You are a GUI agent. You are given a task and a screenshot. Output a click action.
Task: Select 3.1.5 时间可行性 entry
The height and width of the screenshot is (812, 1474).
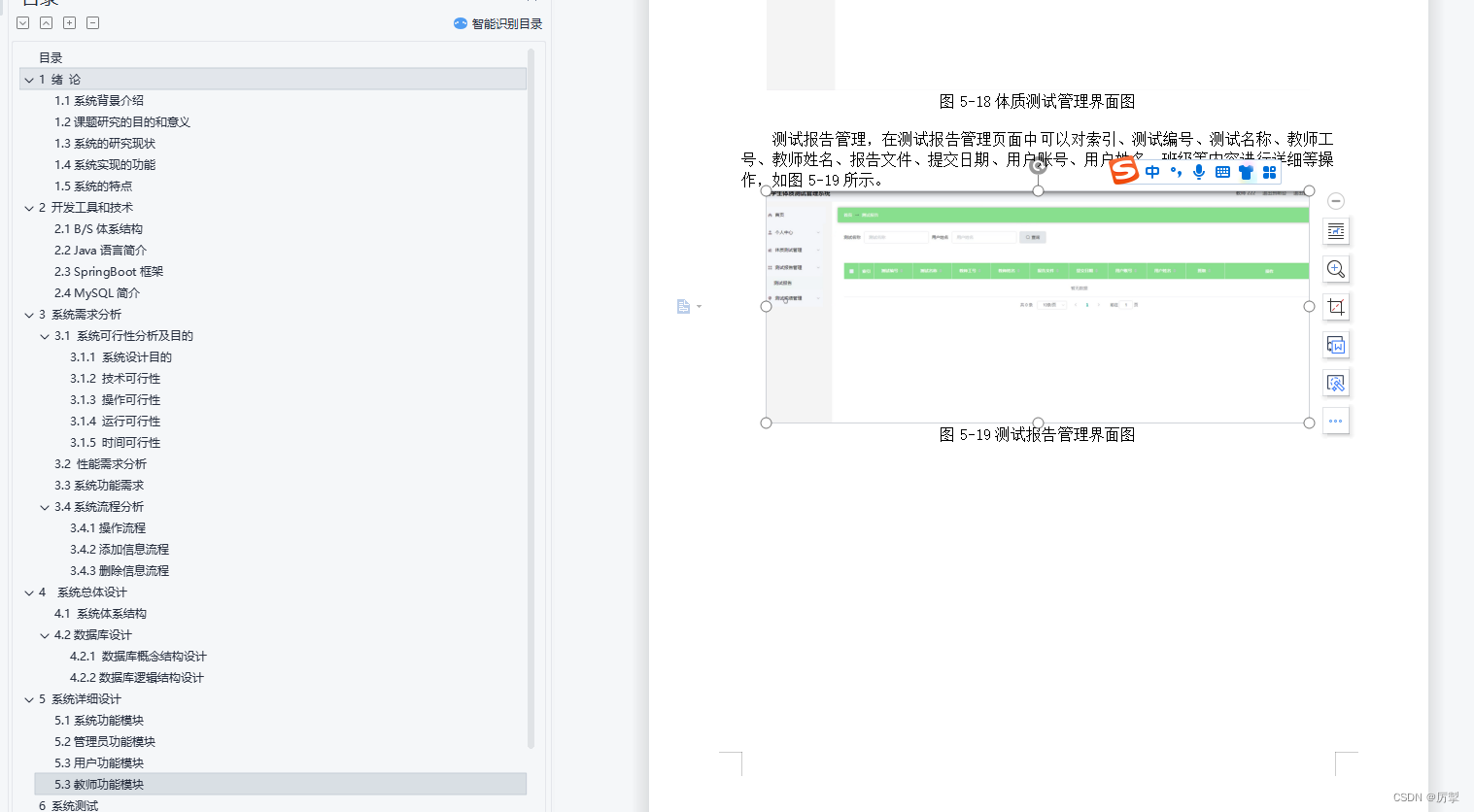[x=115, y=443]
